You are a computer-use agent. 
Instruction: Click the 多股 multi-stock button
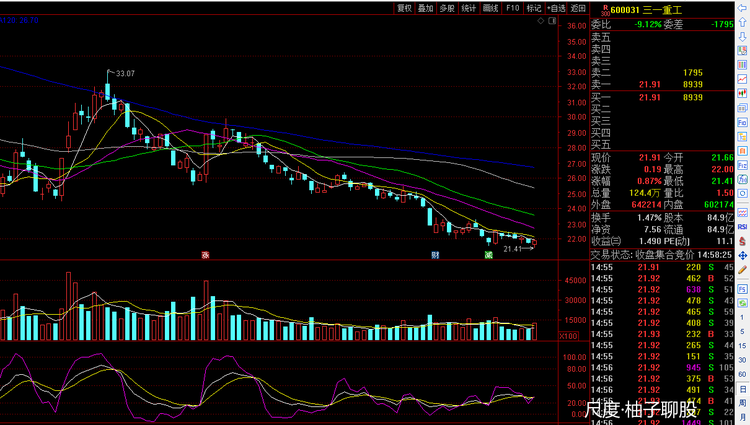coord(447,8)
